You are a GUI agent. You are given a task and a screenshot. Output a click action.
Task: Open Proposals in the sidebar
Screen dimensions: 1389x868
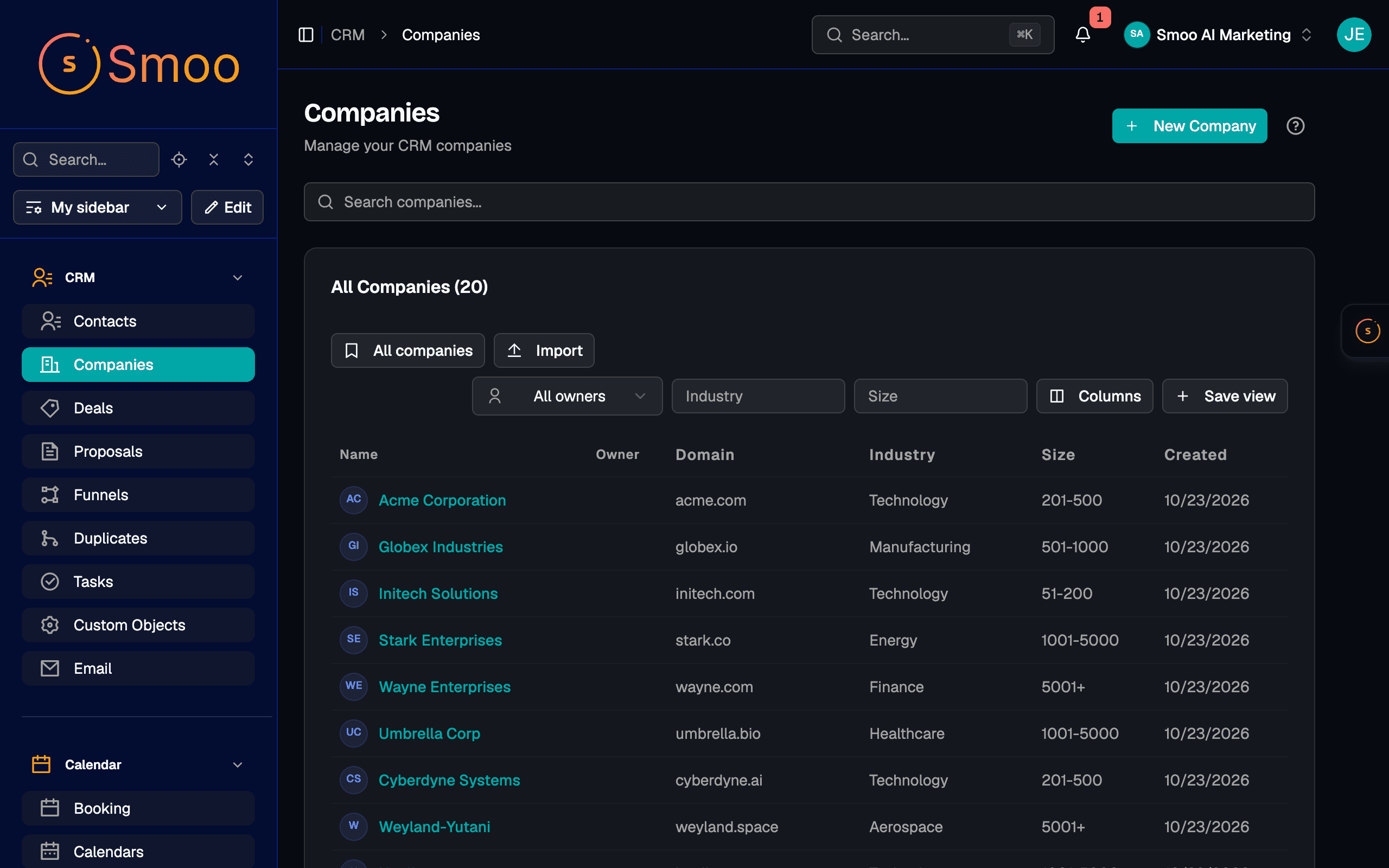[138, 451]
